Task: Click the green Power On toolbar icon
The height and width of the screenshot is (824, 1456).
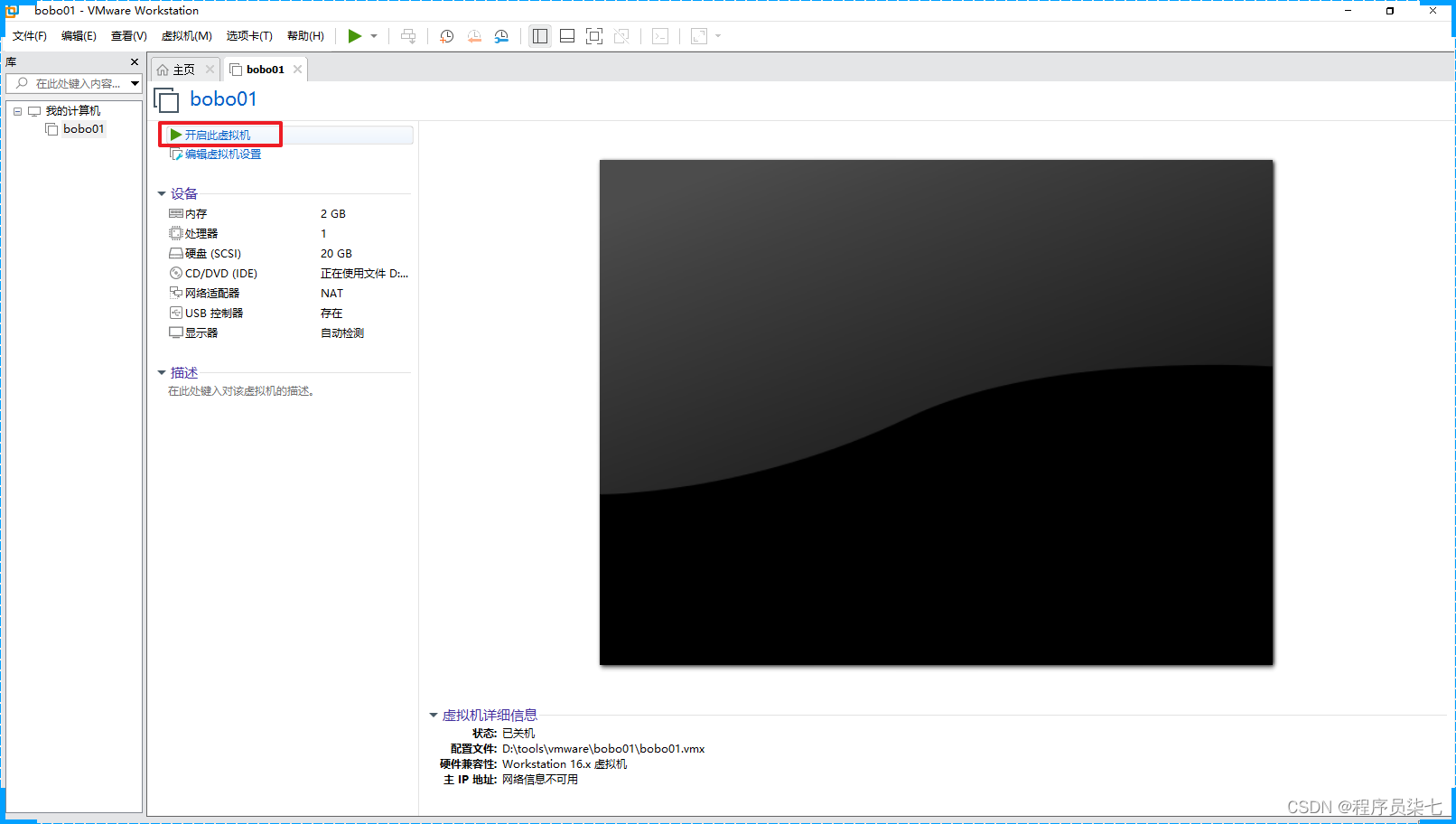Action: coord(355,36)
